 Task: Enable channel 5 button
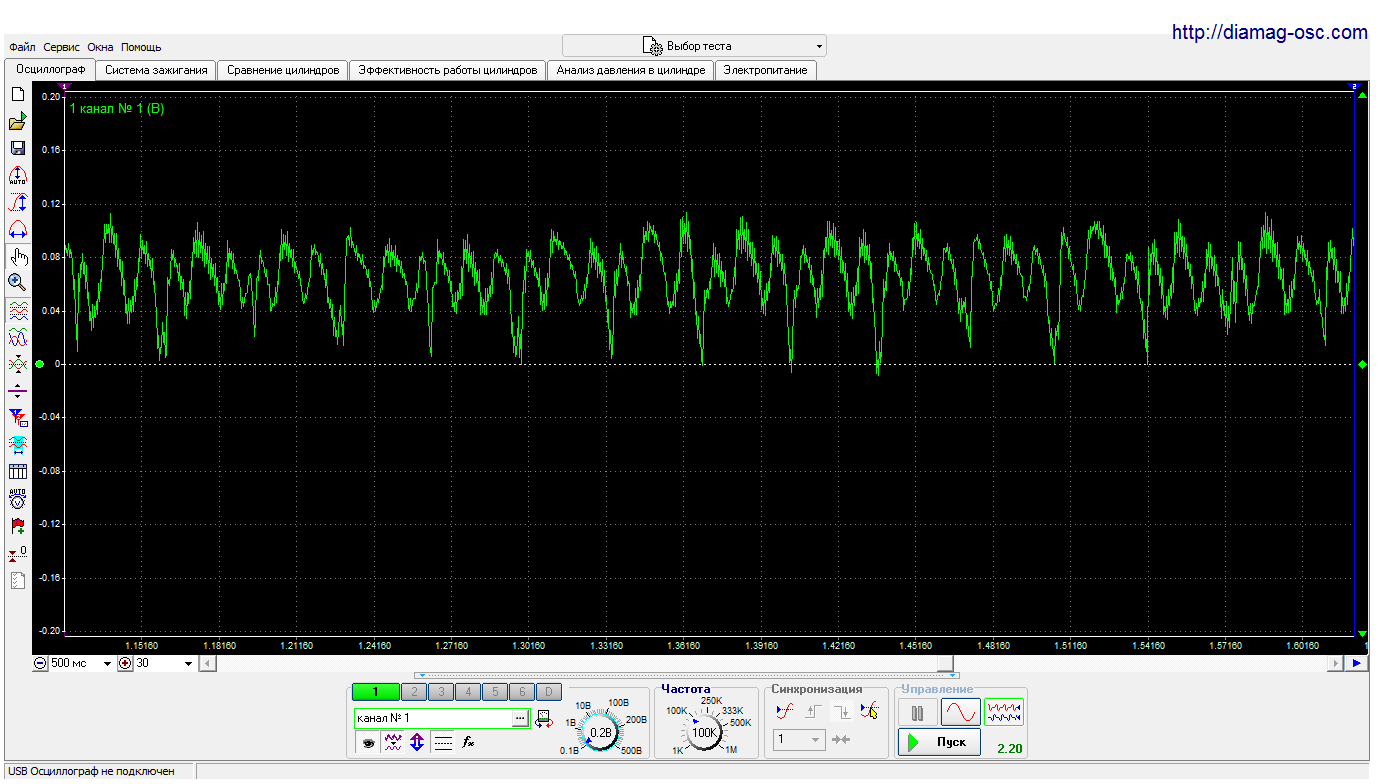(x=494, y=692)
